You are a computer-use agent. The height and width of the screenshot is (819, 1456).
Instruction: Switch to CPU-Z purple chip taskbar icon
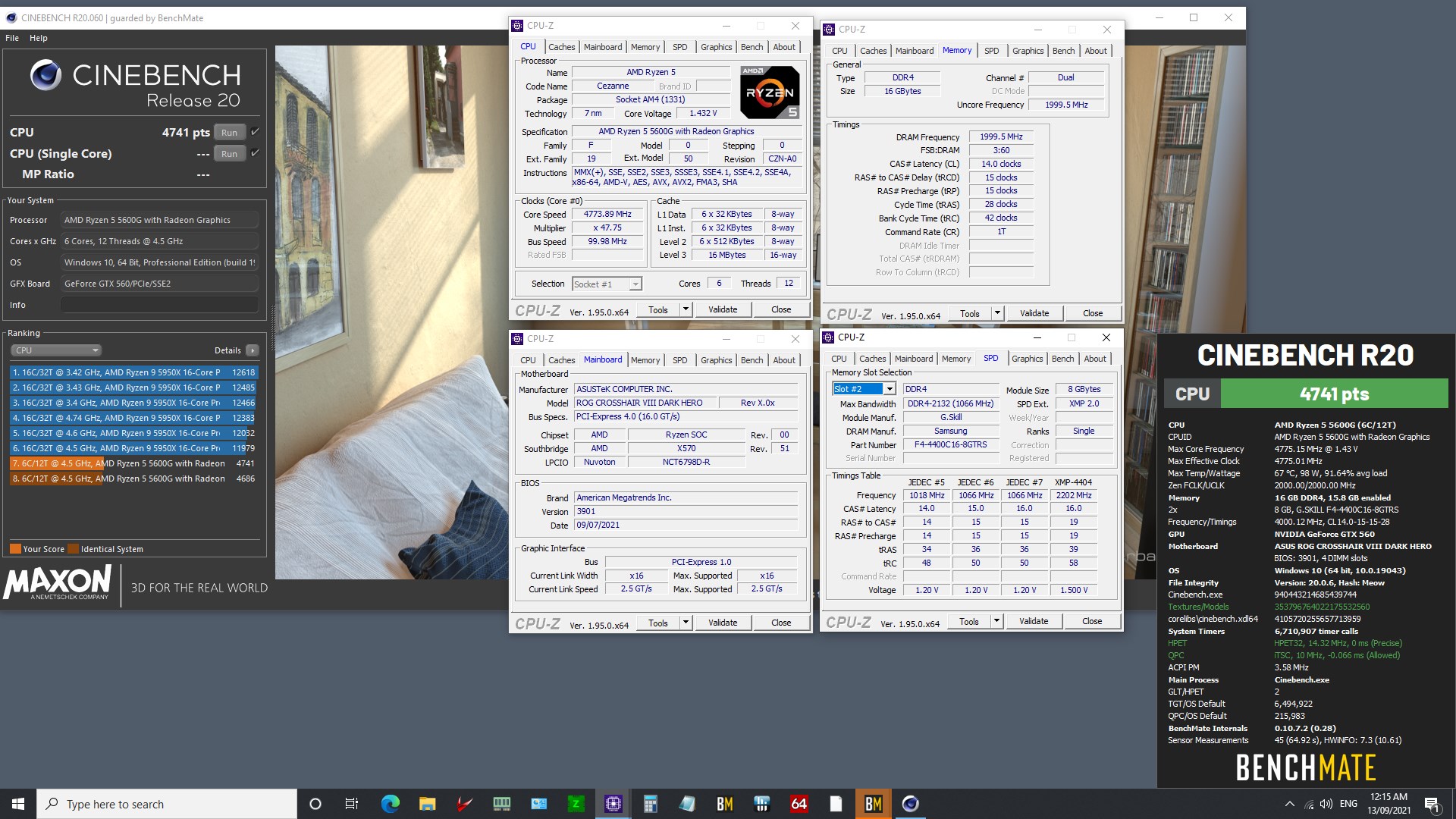pyautogui.click(x=613, y=804)
